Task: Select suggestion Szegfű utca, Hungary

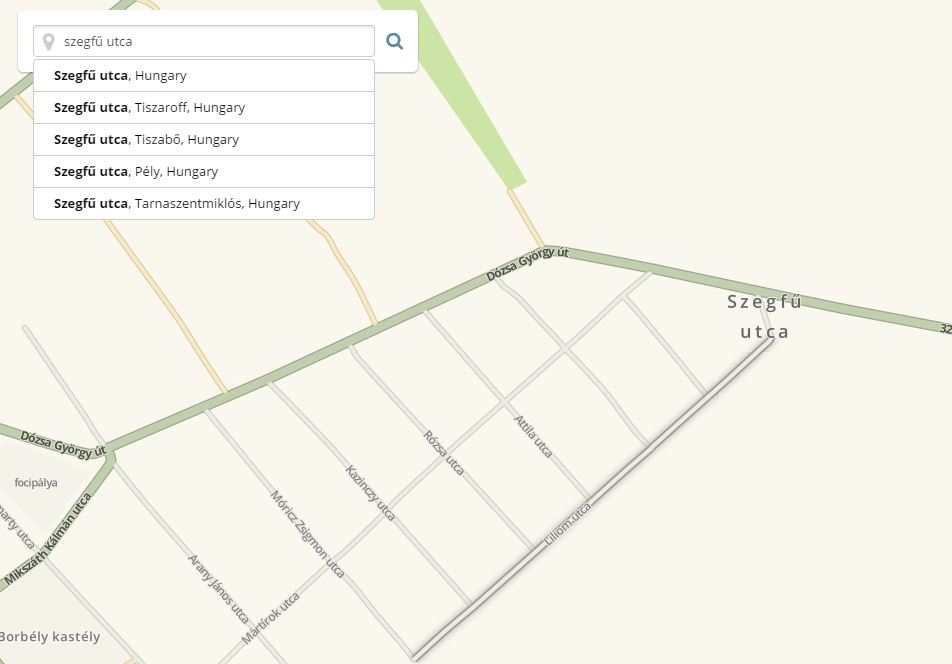Action: click(x=204, y=76)
